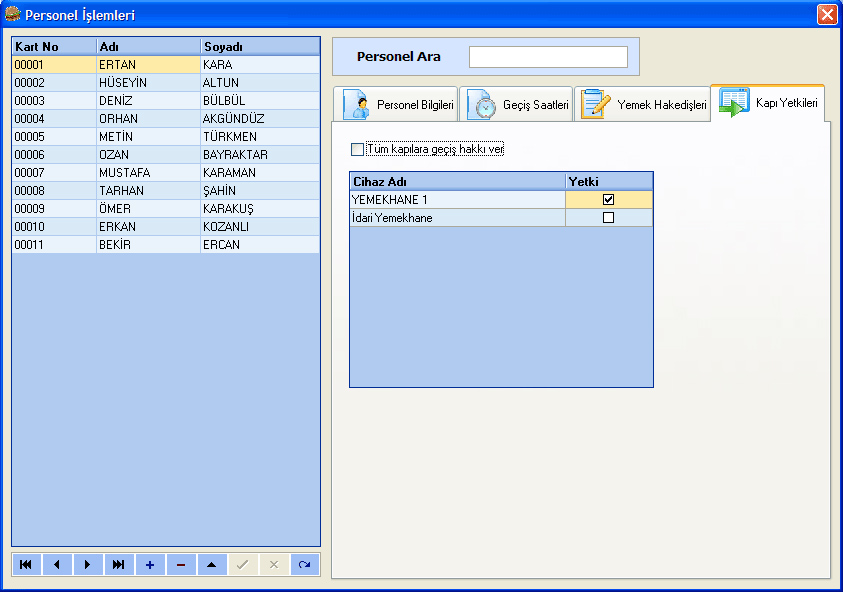Uncheck Yetki for YEMEKHANE 1
The height and width of the screenshot is (592, 843).
point(608,200)
